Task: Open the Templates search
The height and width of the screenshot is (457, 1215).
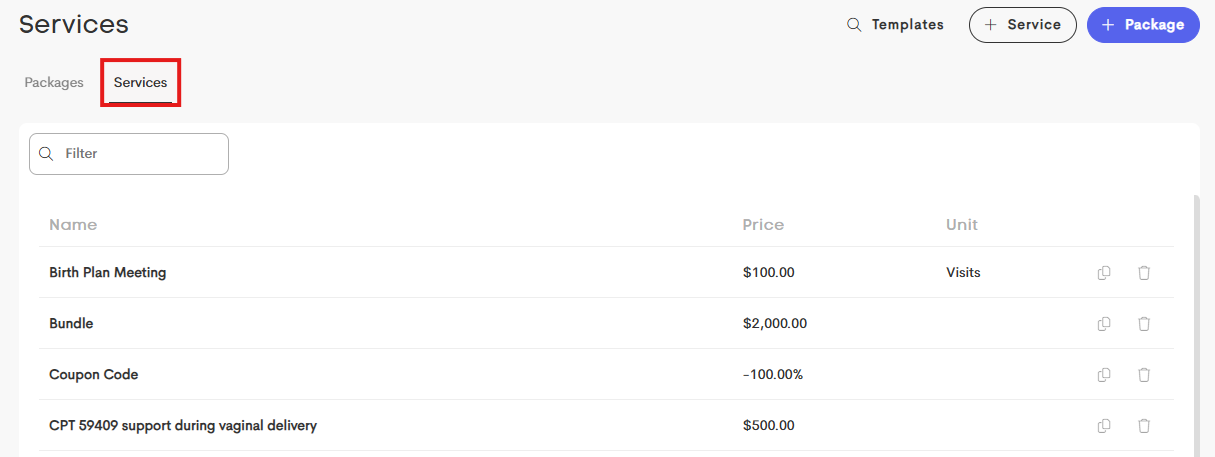Action: click(895, 25)
